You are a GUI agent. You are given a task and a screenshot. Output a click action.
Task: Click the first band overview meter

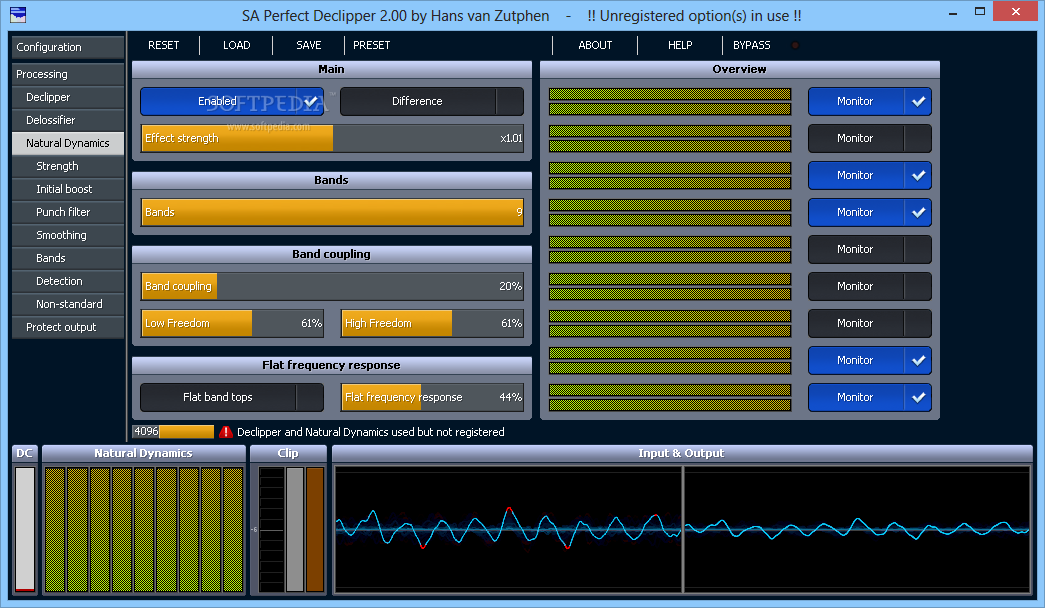tap(670, 101)
